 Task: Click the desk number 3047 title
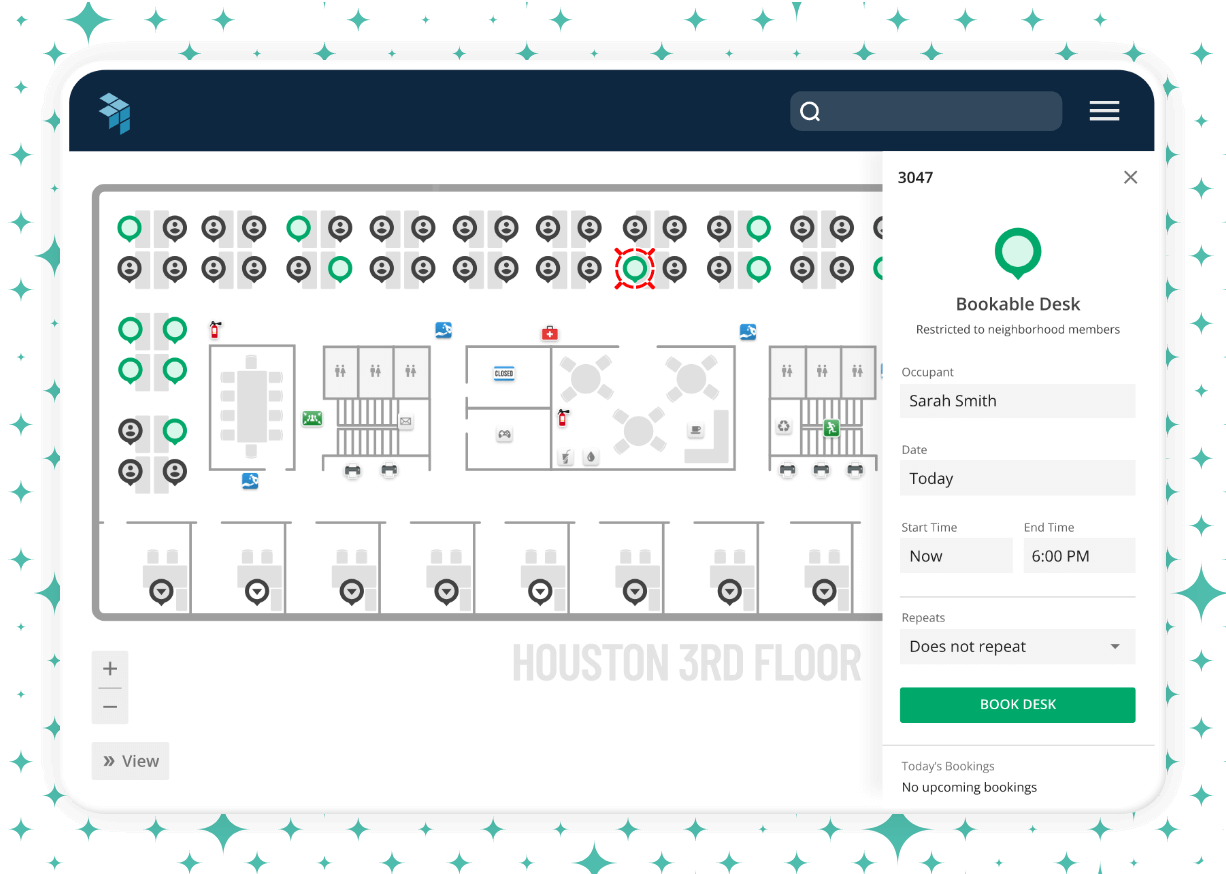pos(915,177)
